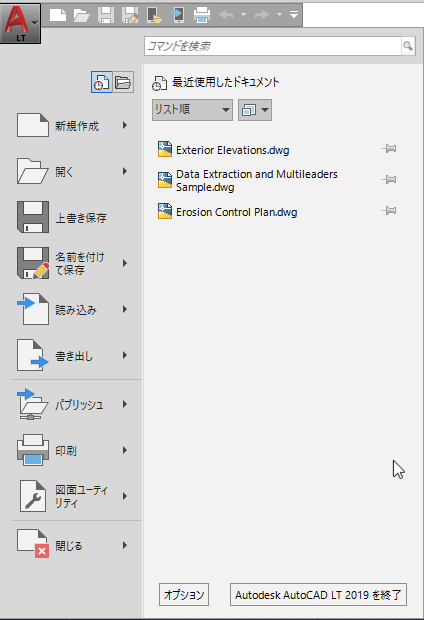Click the コマンドを検索 search field
The image size is (424, 620).
click(x=273, y=46)
